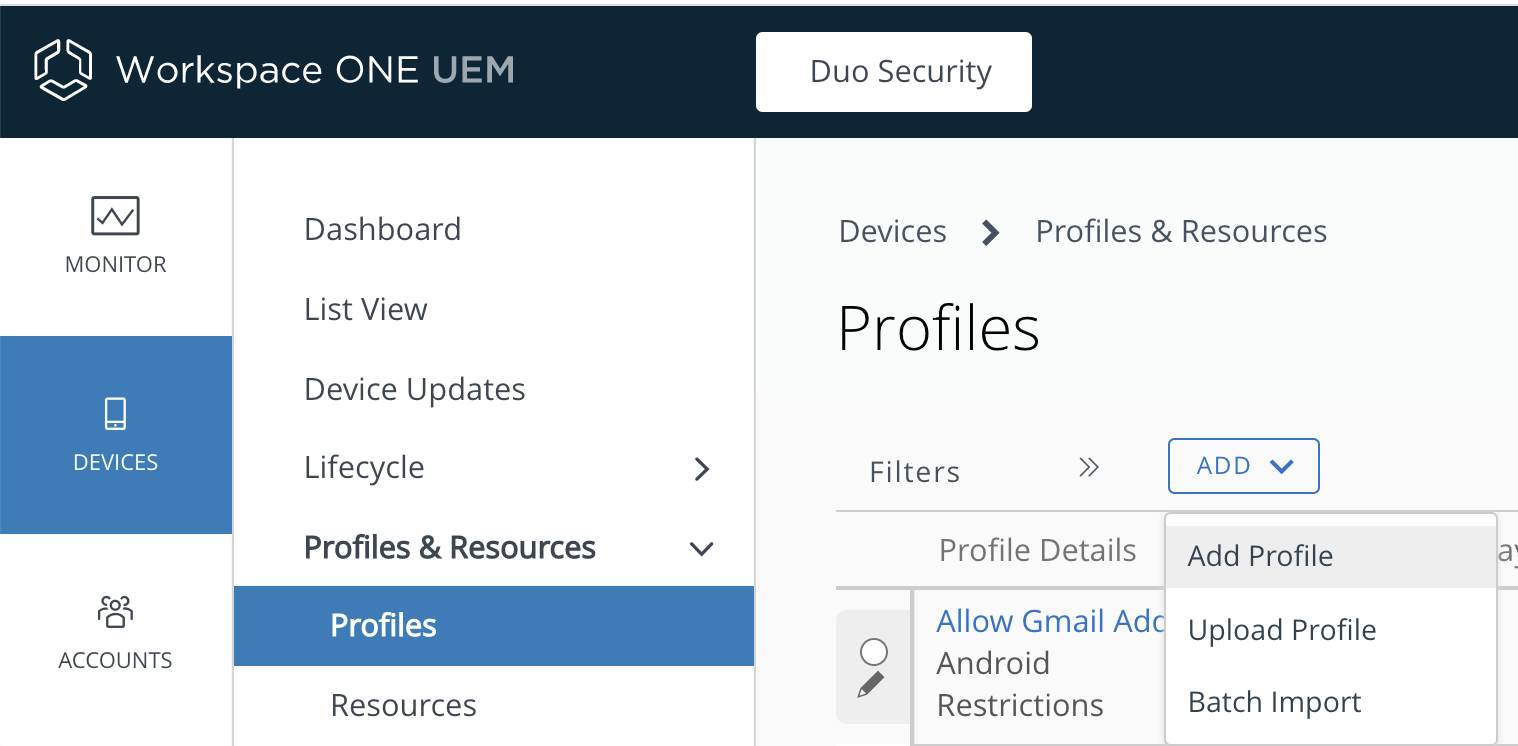Click the Profile Details column header
Viewport: 1518px width, 746px height.
(x=1036, y=549)
